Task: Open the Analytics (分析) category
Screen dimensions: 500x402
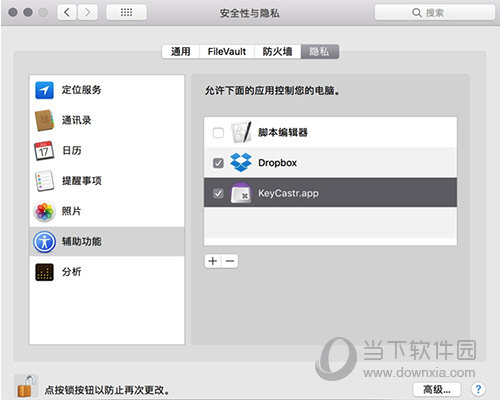Action: [107, 272]
